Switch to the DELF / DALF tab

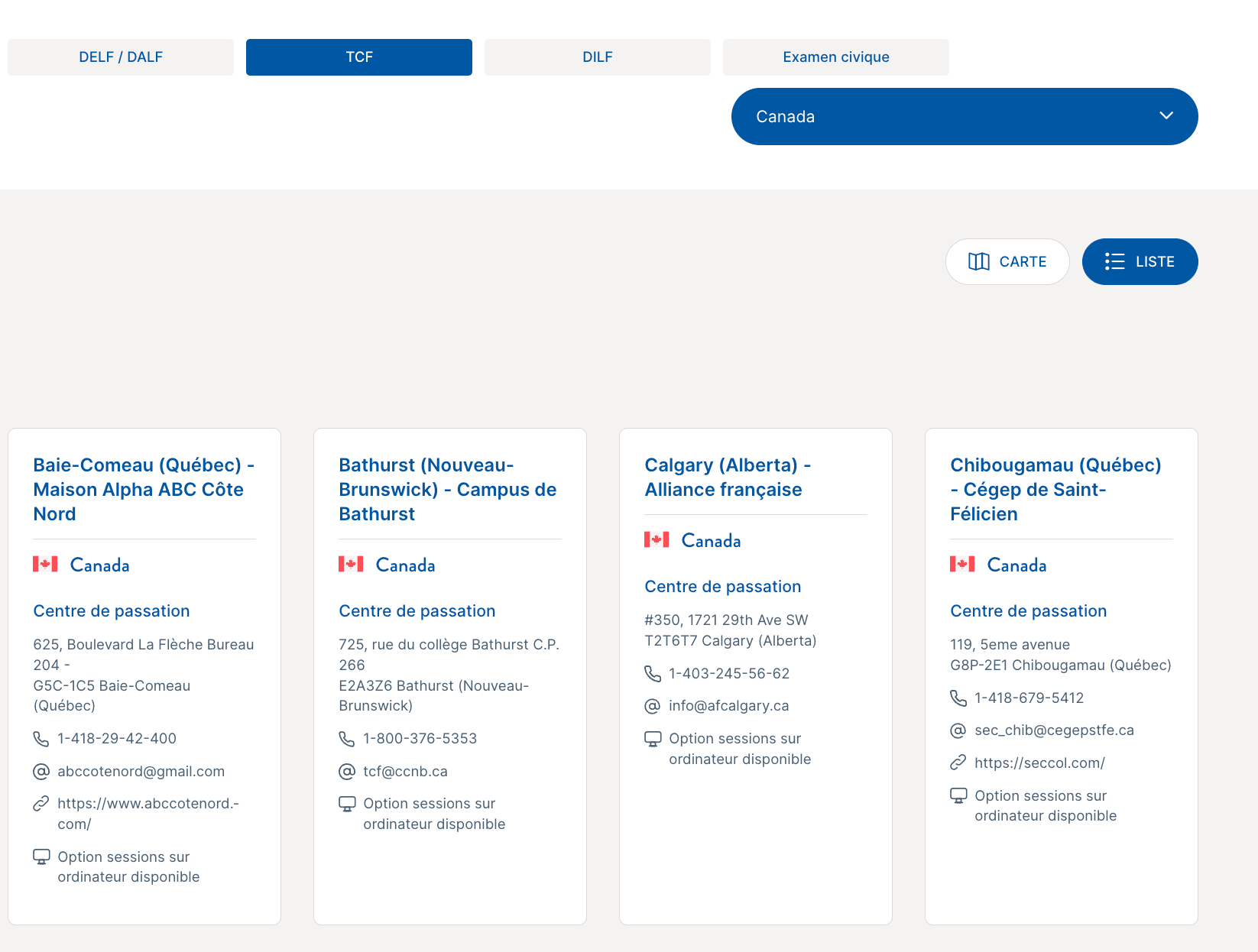coord(121,57)
